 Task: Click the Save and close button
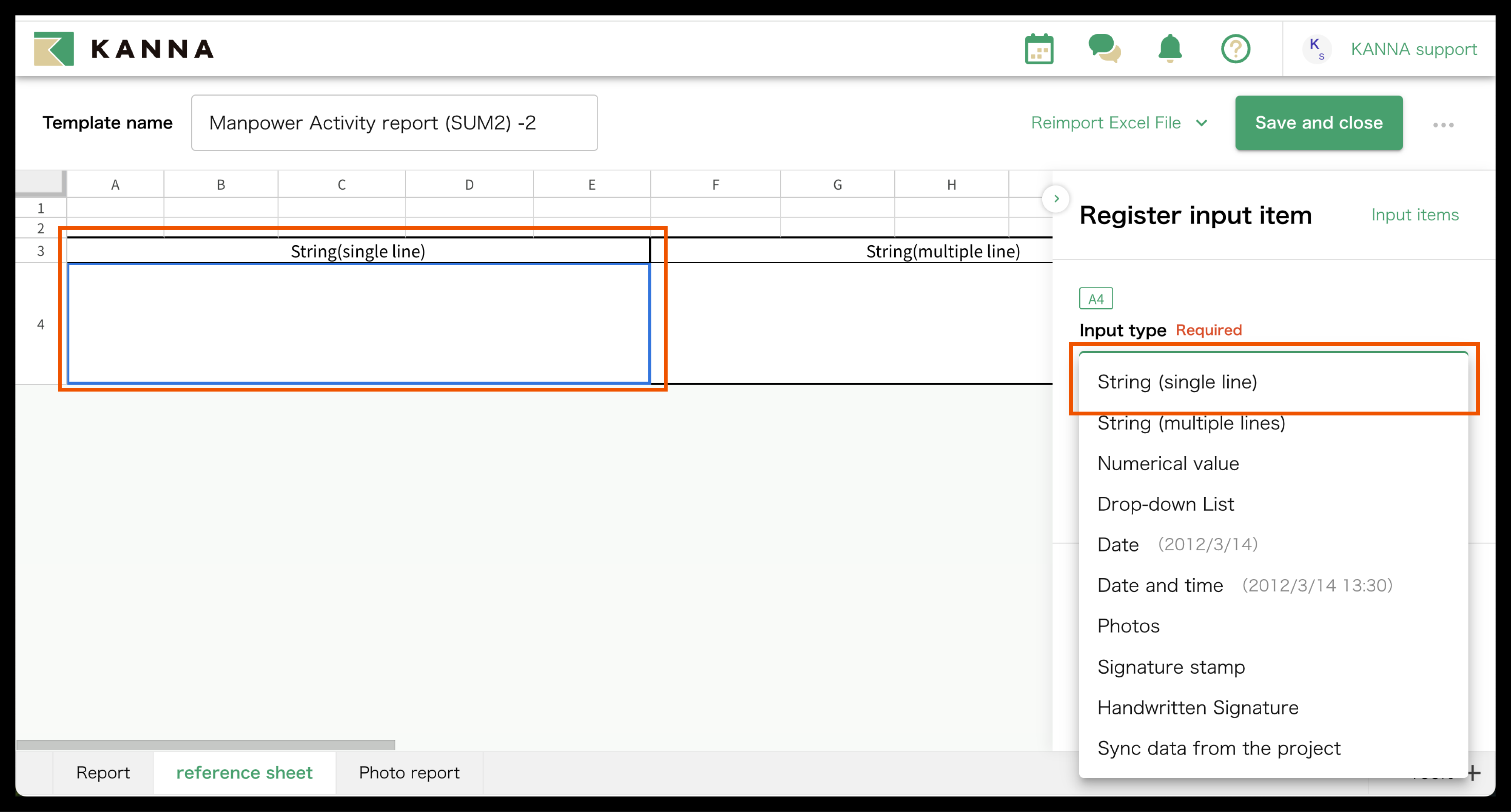click(1318, 123)
